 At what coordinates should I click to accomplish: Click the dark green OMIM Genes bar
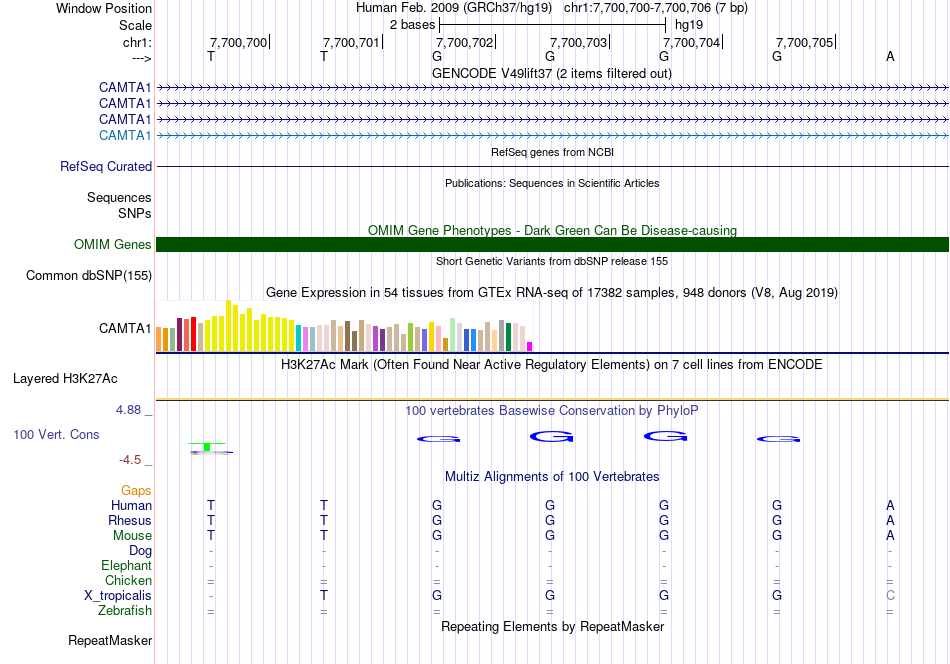552,245
